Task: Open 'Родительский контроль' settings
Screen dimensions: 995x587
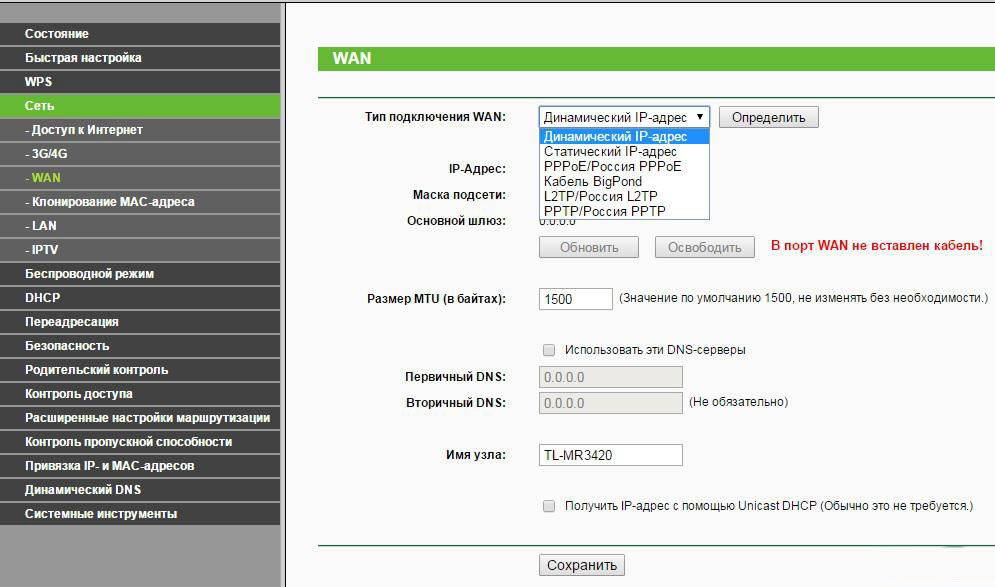Action: pyautogui.click(x=96, y=370)
